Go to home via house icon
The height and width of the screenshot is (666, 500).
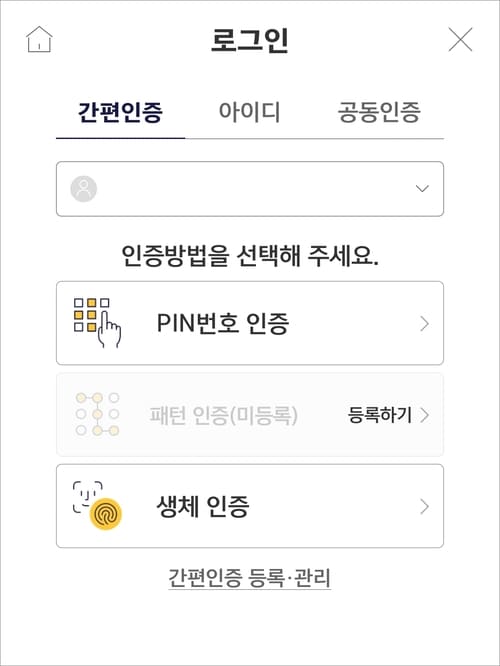coord(39,40)
